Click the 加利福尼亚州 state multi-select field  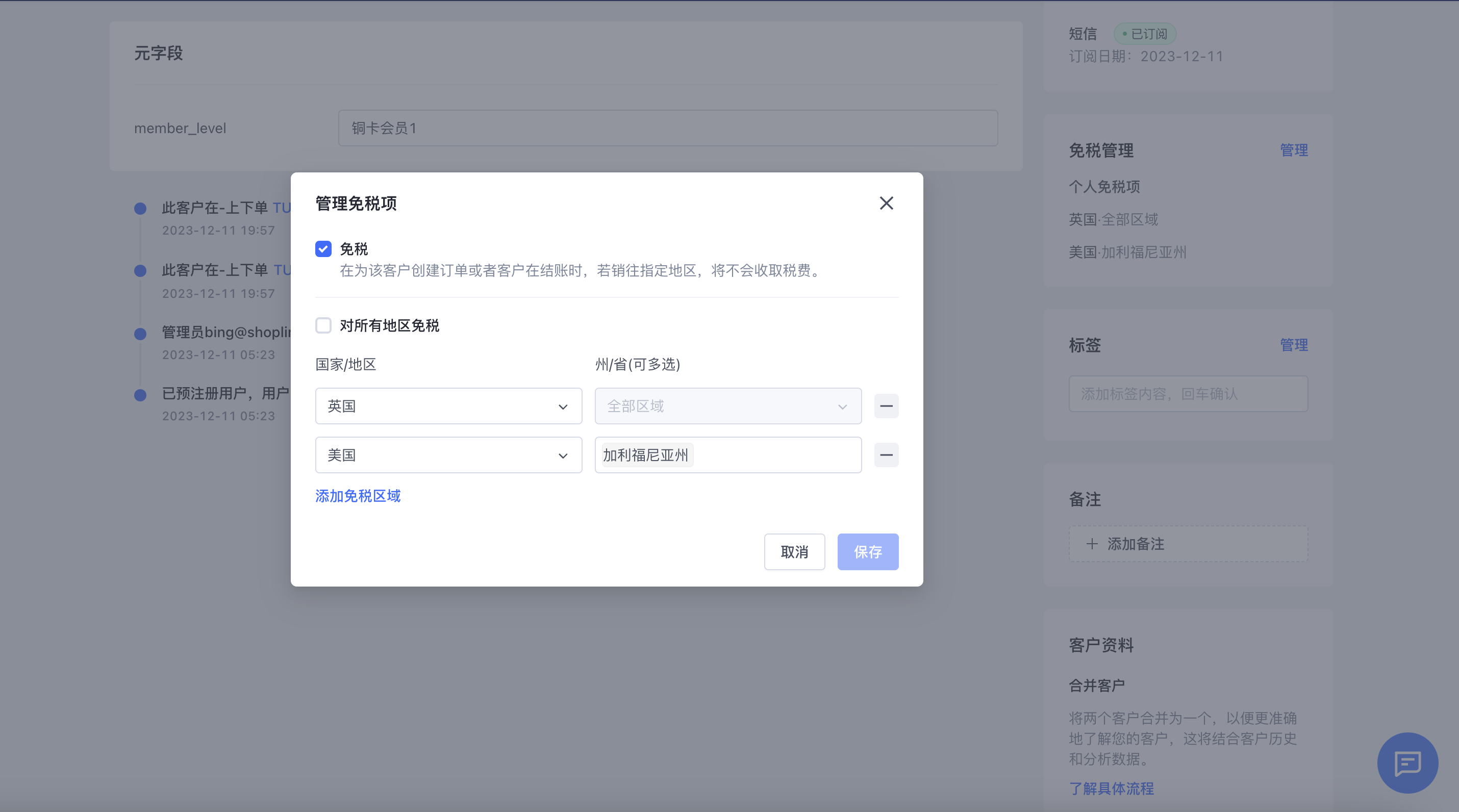[x=728, y=454]
